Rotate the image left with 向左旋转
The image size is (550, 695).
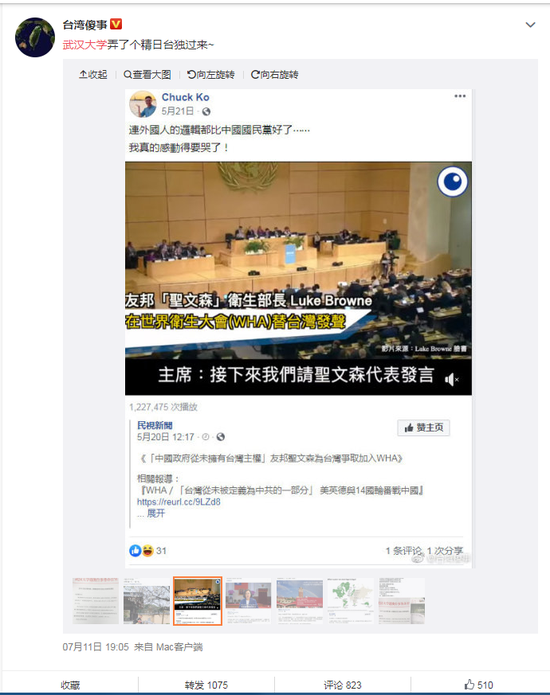(211, 74)
